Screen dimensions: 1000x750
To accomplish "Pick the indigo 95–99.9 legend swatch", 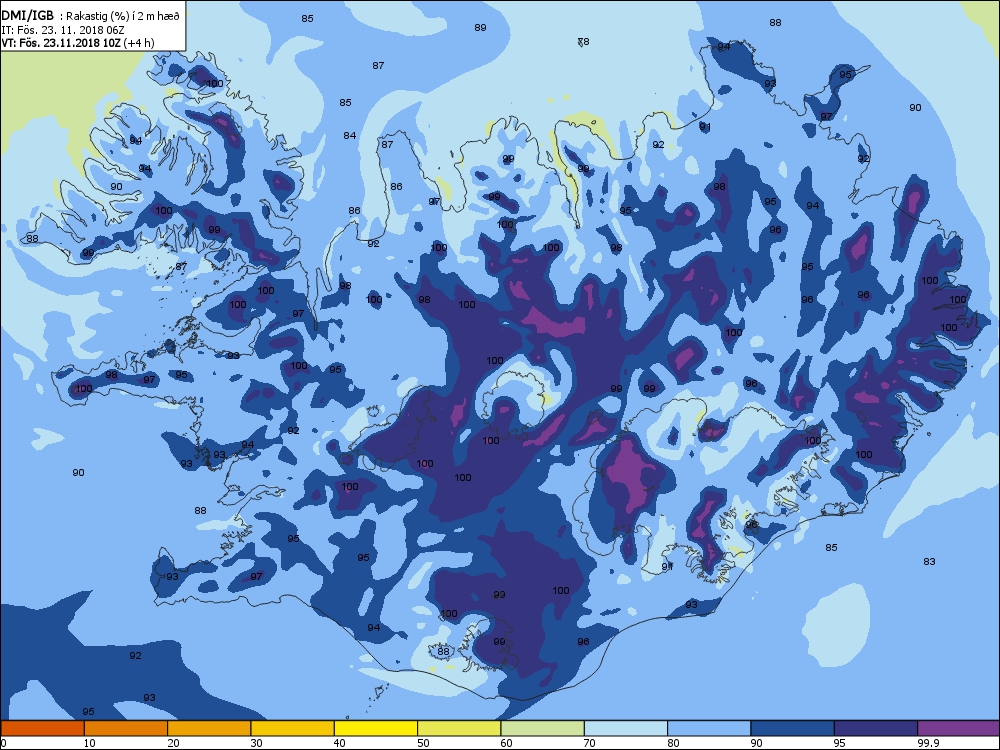I will point(876,728).
